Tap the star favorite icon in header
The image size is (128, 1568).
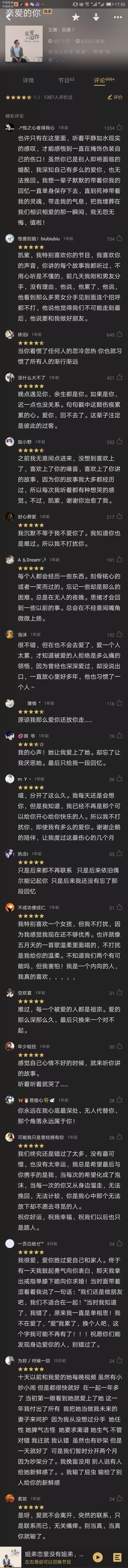76,17
